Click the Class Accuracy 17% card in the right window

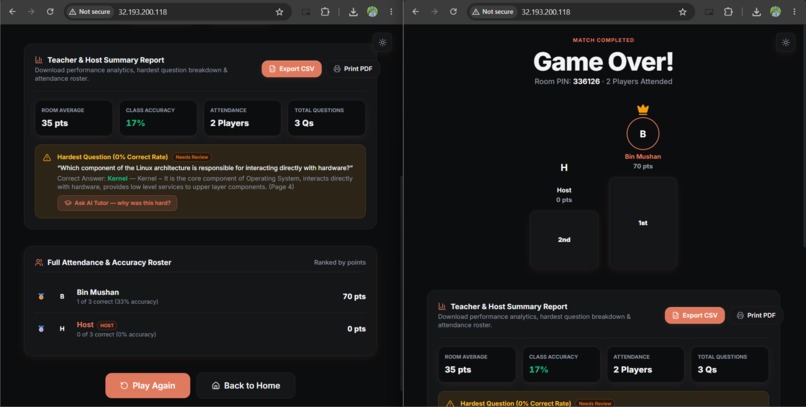(x=561, y=364)
